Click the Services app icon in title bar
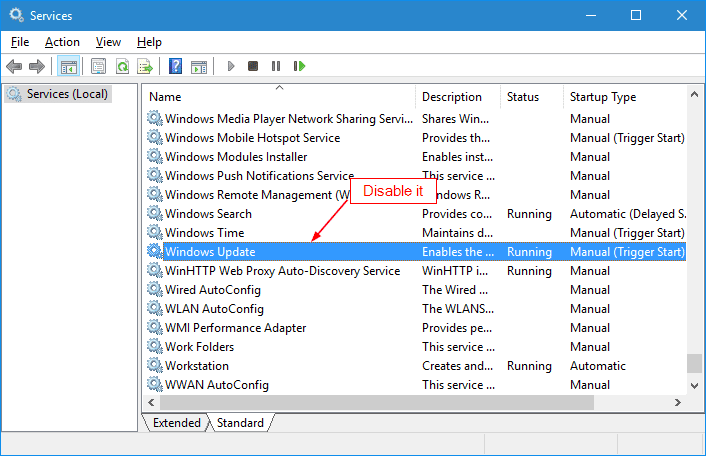This screenshot has width=706, height=456. (x=16, y=15)
